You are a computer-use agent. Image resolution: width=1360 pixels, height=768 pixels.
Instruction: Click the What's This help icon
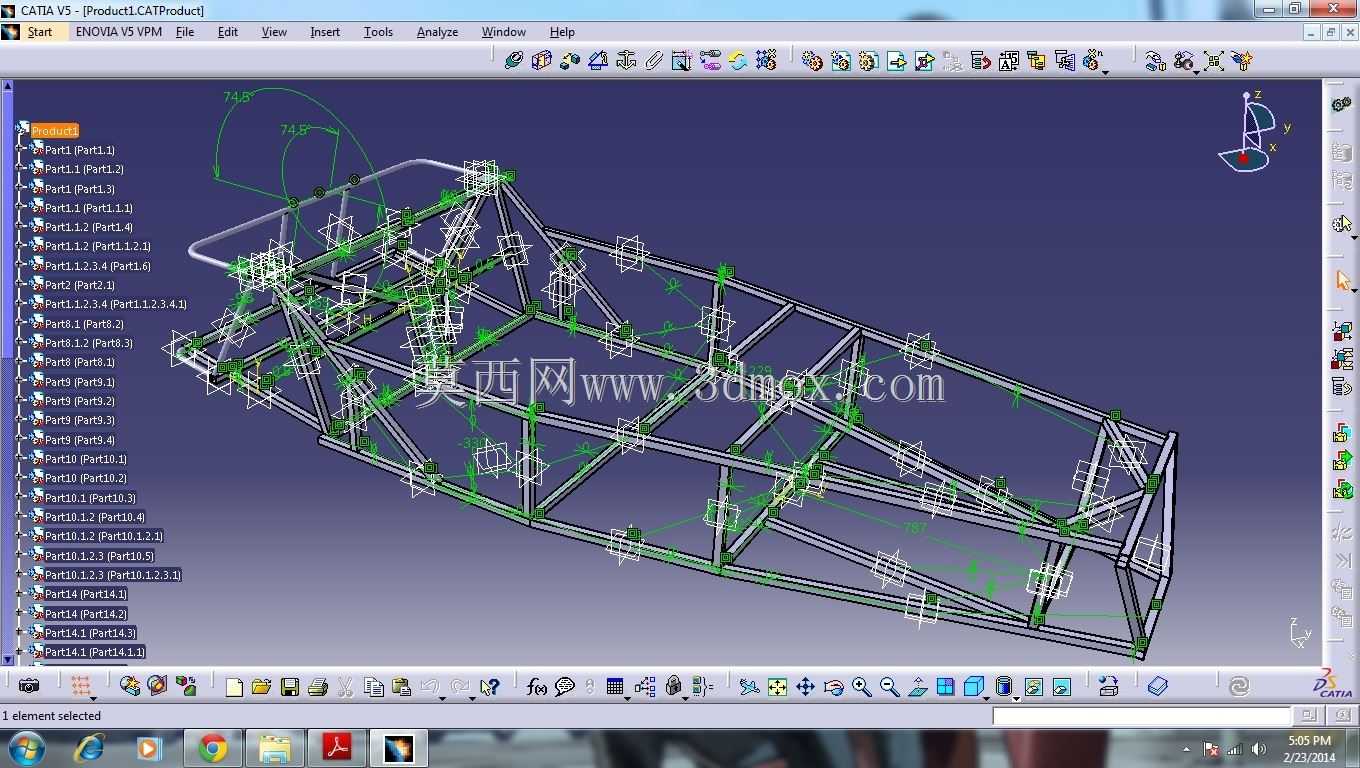[489, 687]
